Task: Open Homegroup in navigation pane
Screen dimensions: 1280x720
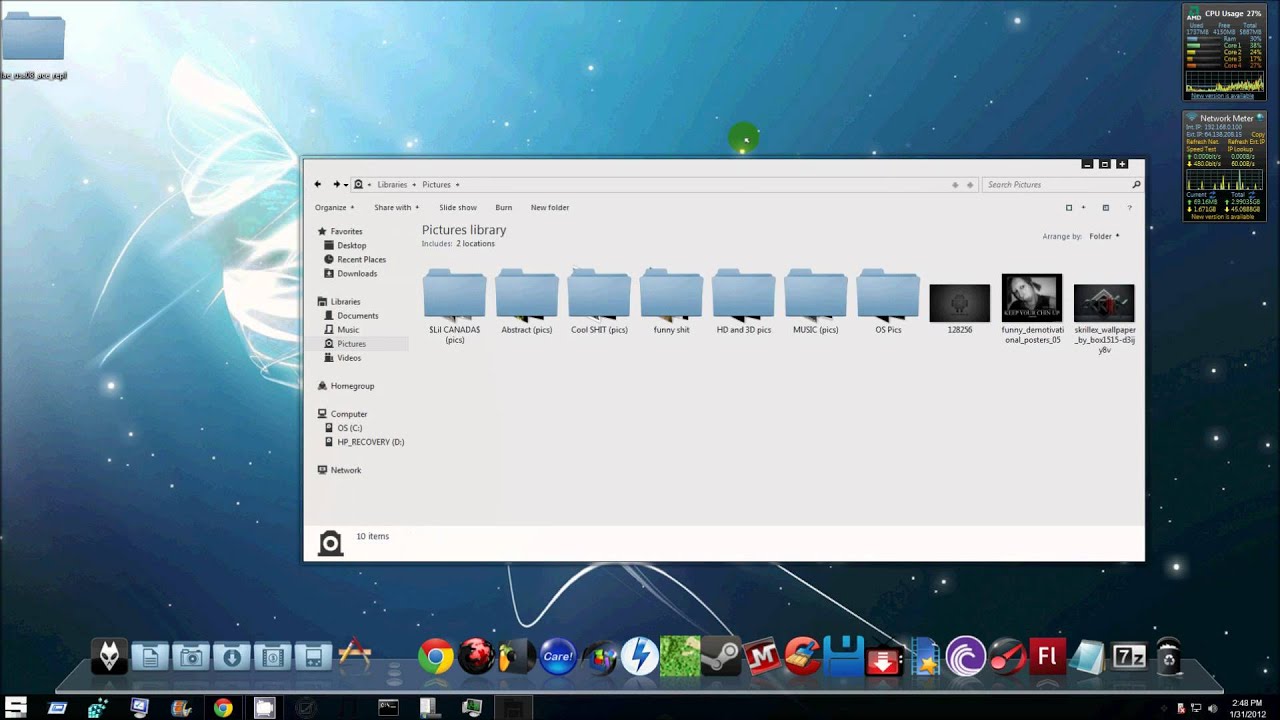Action: click(x=352, y=386)
